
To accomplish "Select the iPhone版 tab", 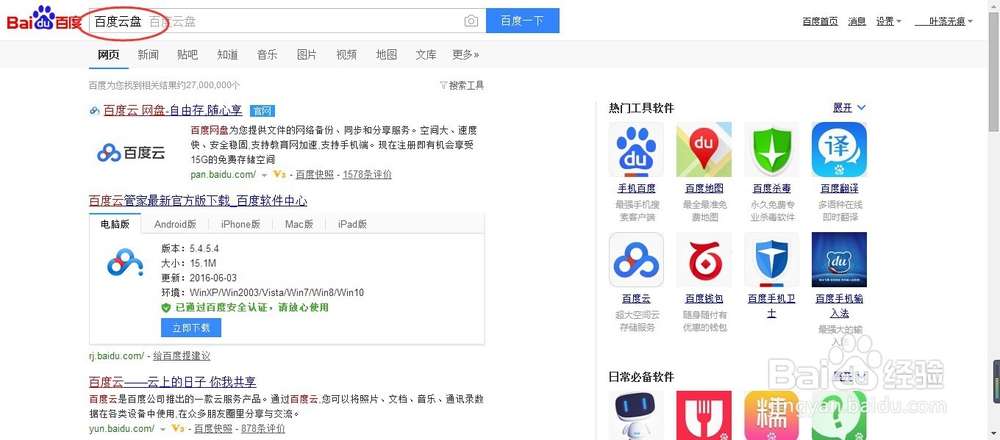I will click(241, 224).
